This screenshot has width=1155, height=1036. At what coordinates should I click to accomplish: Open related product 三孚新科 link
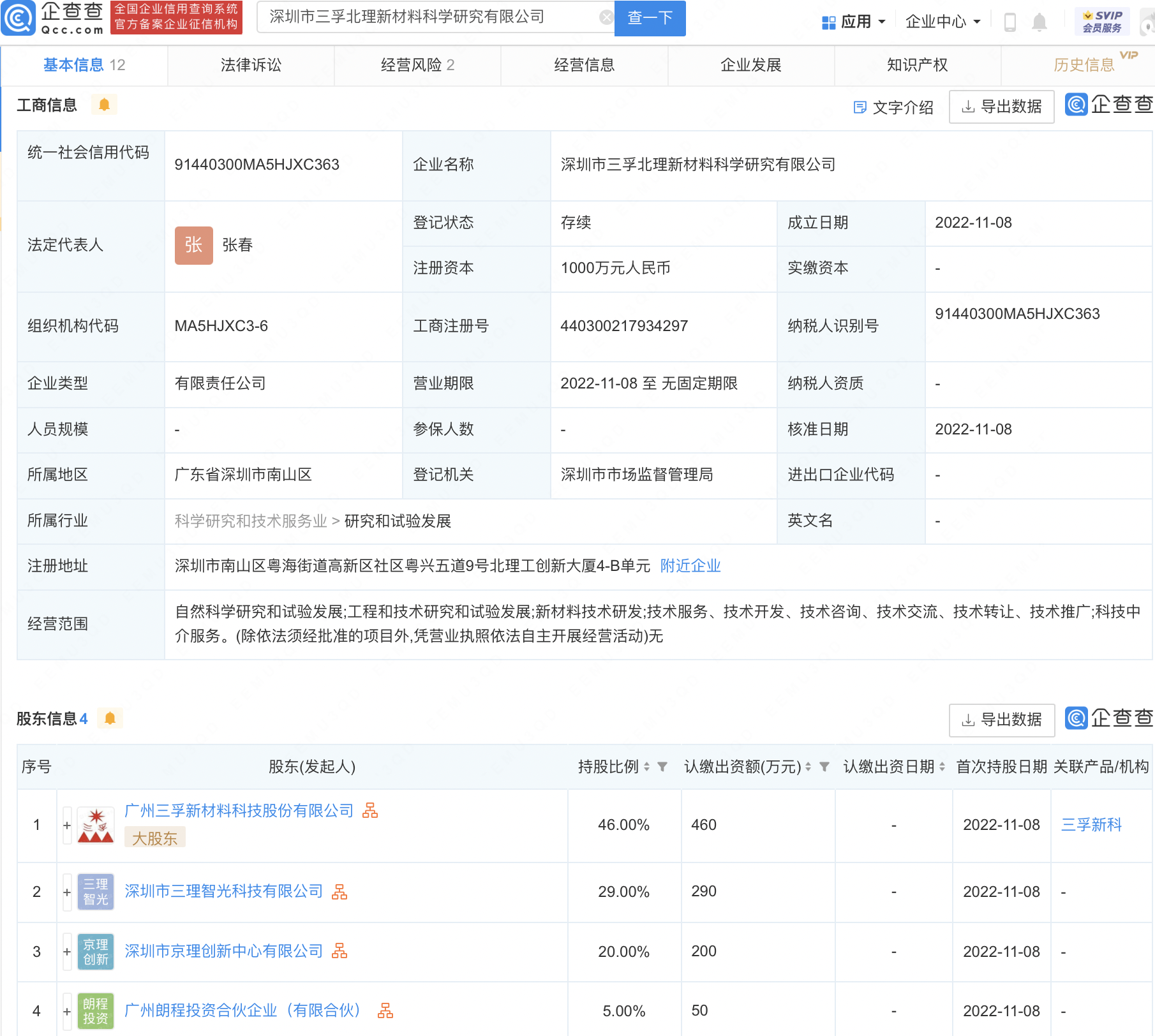[x=1091, y=825]
